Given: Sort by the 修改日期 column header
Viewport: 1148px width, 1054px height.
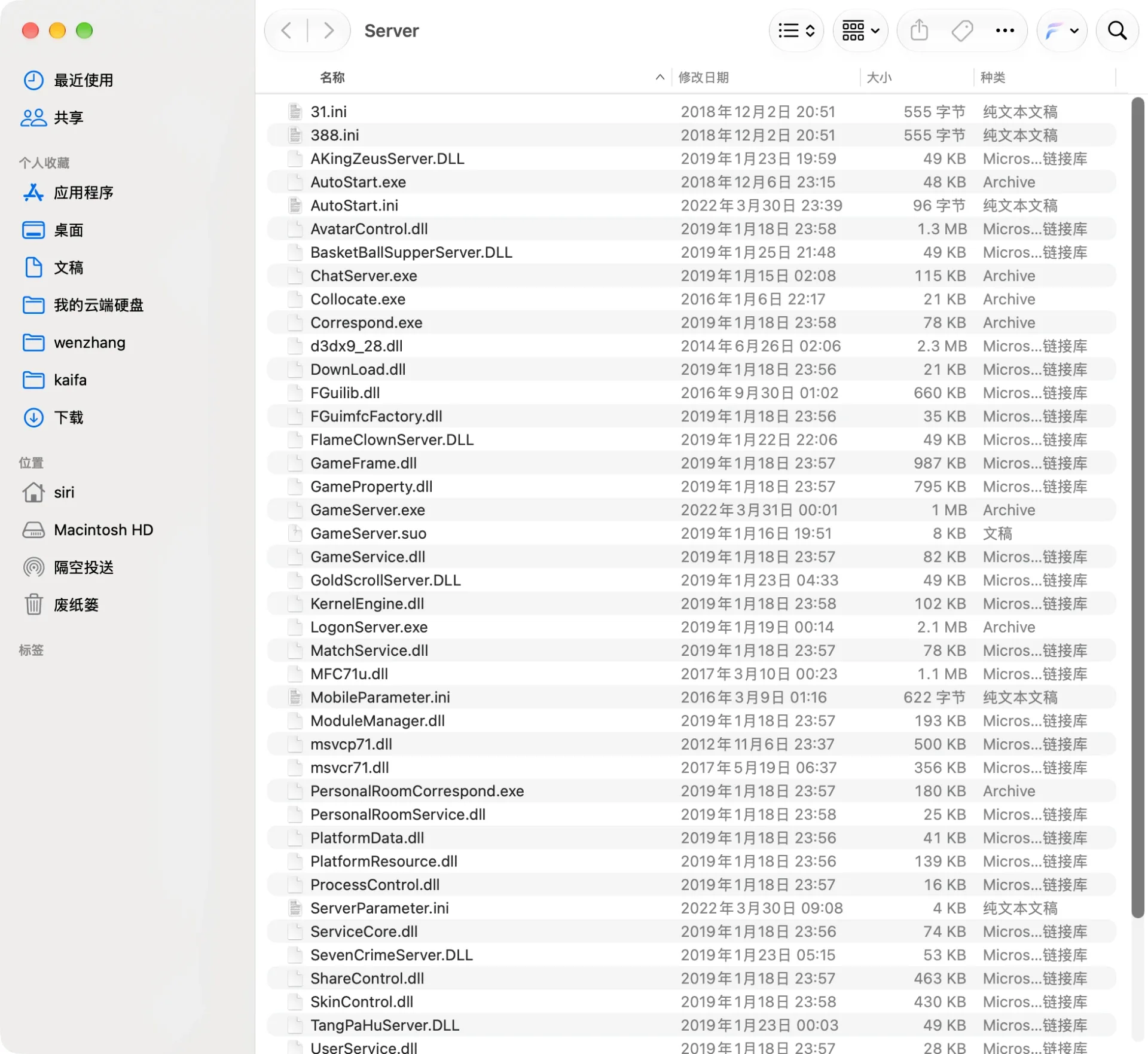Looking at the screenshot, I should tap(703, 78).
